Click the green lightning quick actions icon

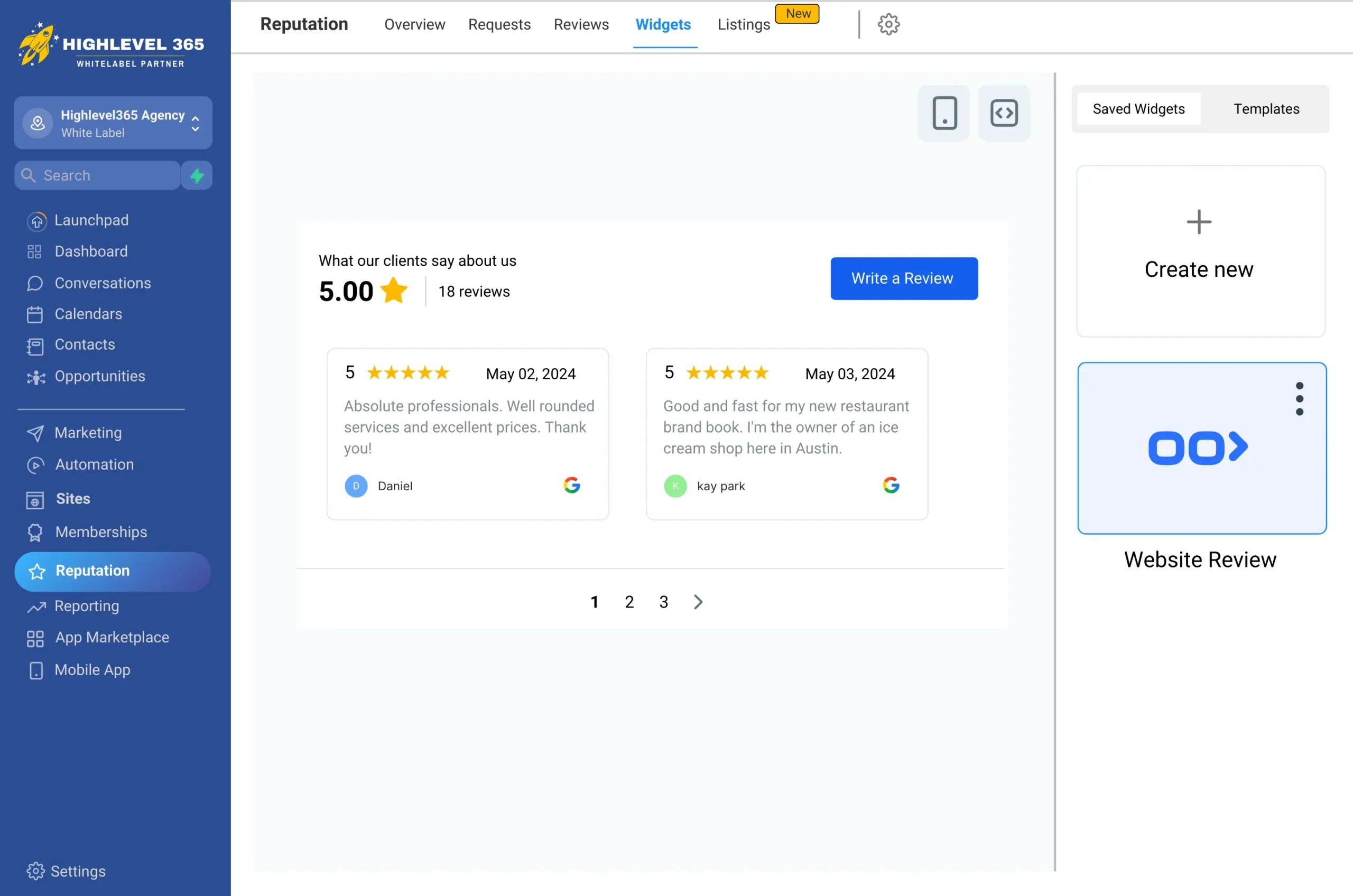197,175
